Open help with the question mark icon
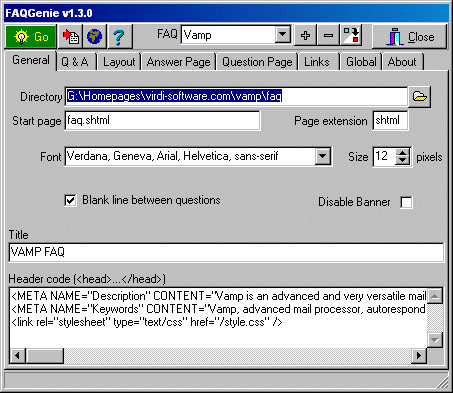Image resolution: width=453 pixels, height=393 pixels. pos(119,36)
